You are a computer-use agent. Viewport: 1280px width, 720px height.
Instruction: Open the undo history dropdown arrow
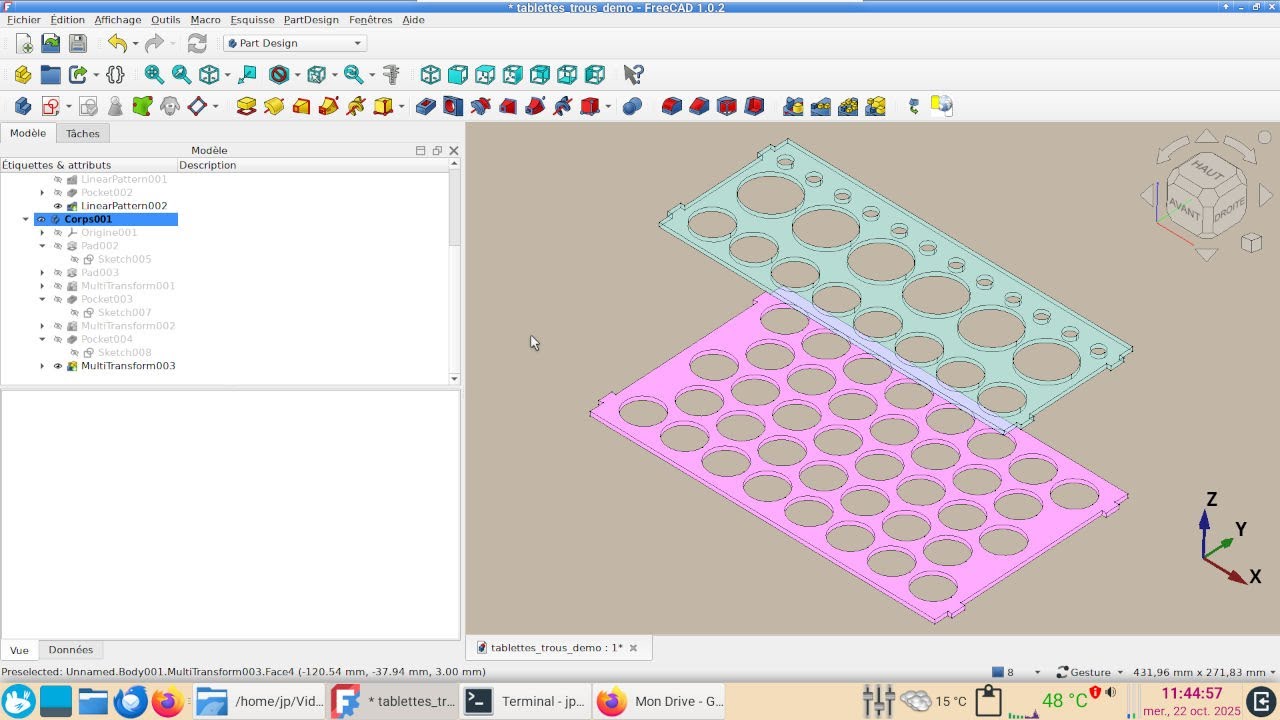(x=136, y=44)
